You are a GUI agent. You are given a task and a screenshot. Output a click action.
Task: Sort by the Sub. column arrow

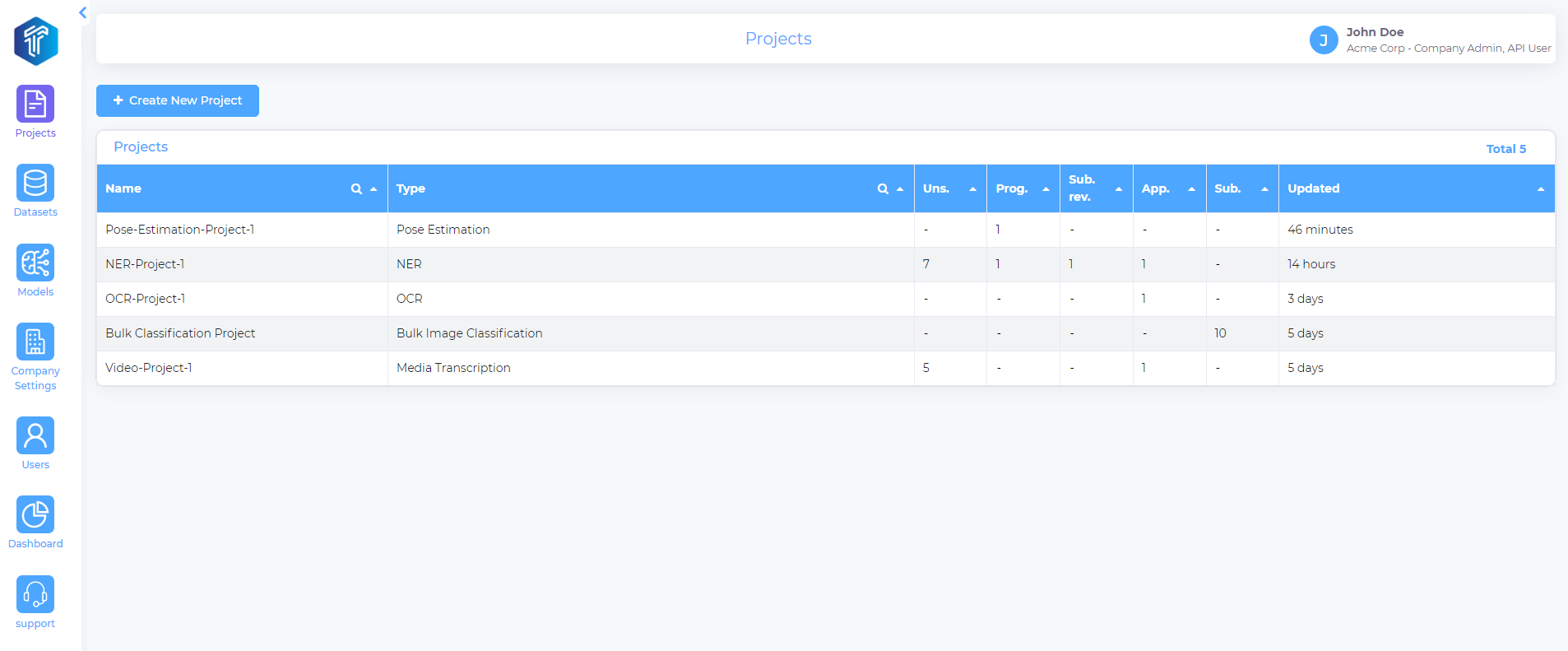tap(1265, 188)
